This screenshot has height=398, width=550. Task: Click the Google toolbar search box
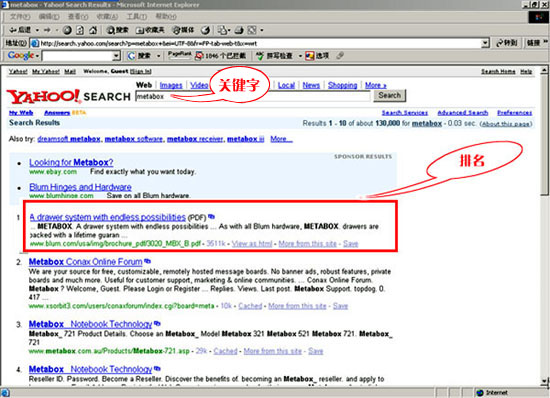[78, 56]
